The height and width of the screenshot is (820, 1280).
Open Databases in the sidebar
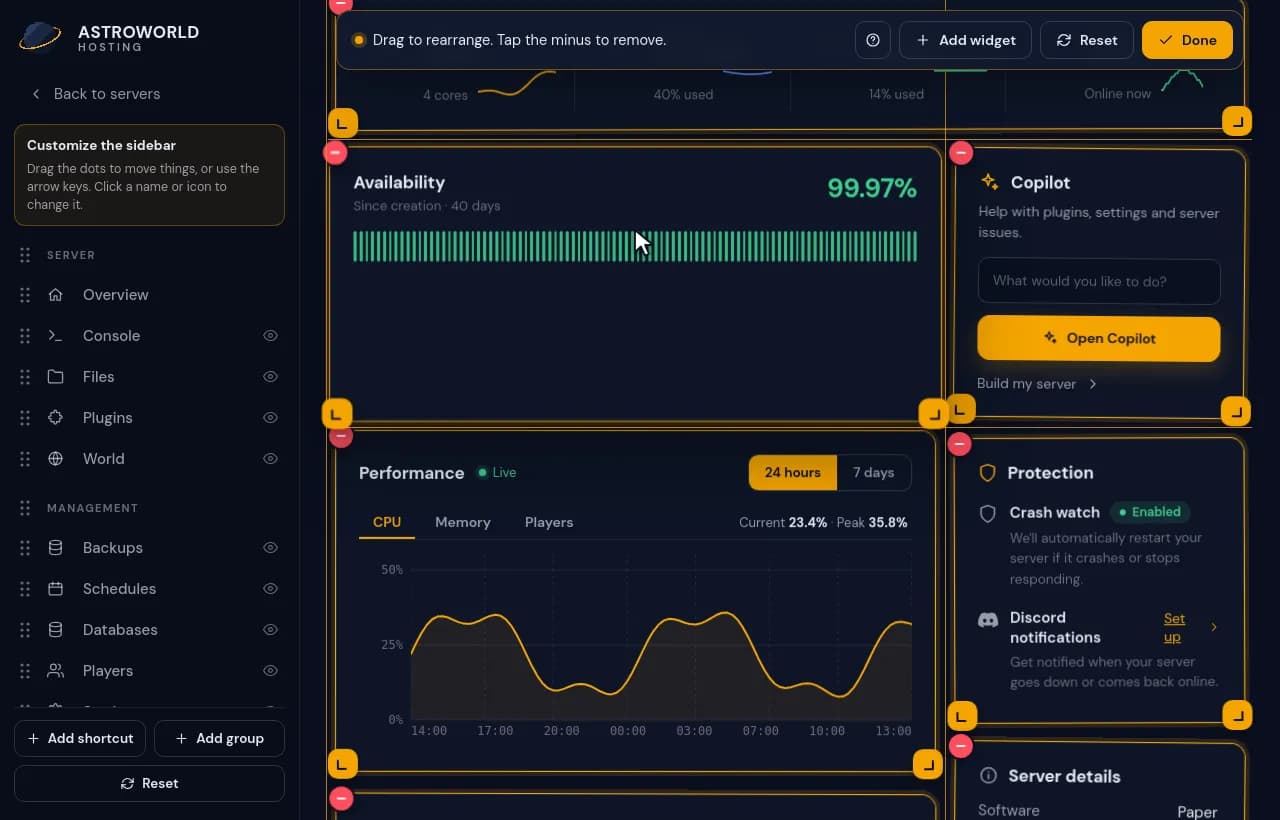pyautogui.click(x=120, y=630)
